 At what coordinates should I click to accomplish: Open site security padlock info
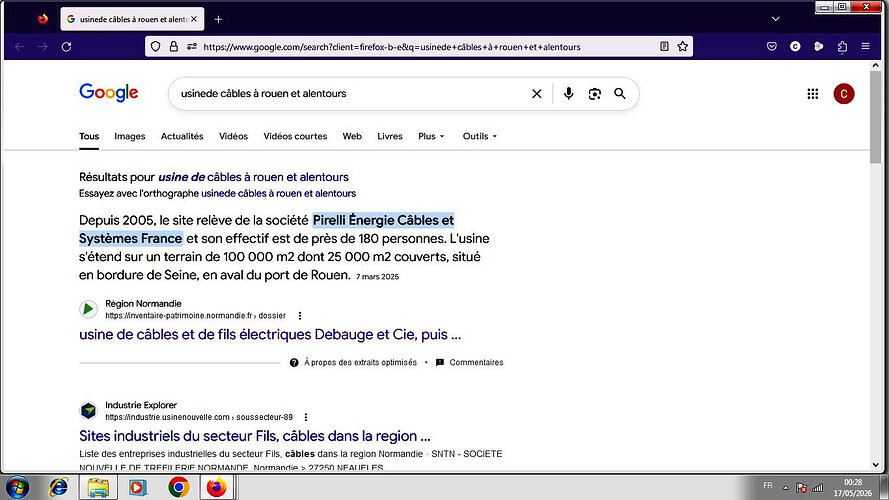[173, 46]
